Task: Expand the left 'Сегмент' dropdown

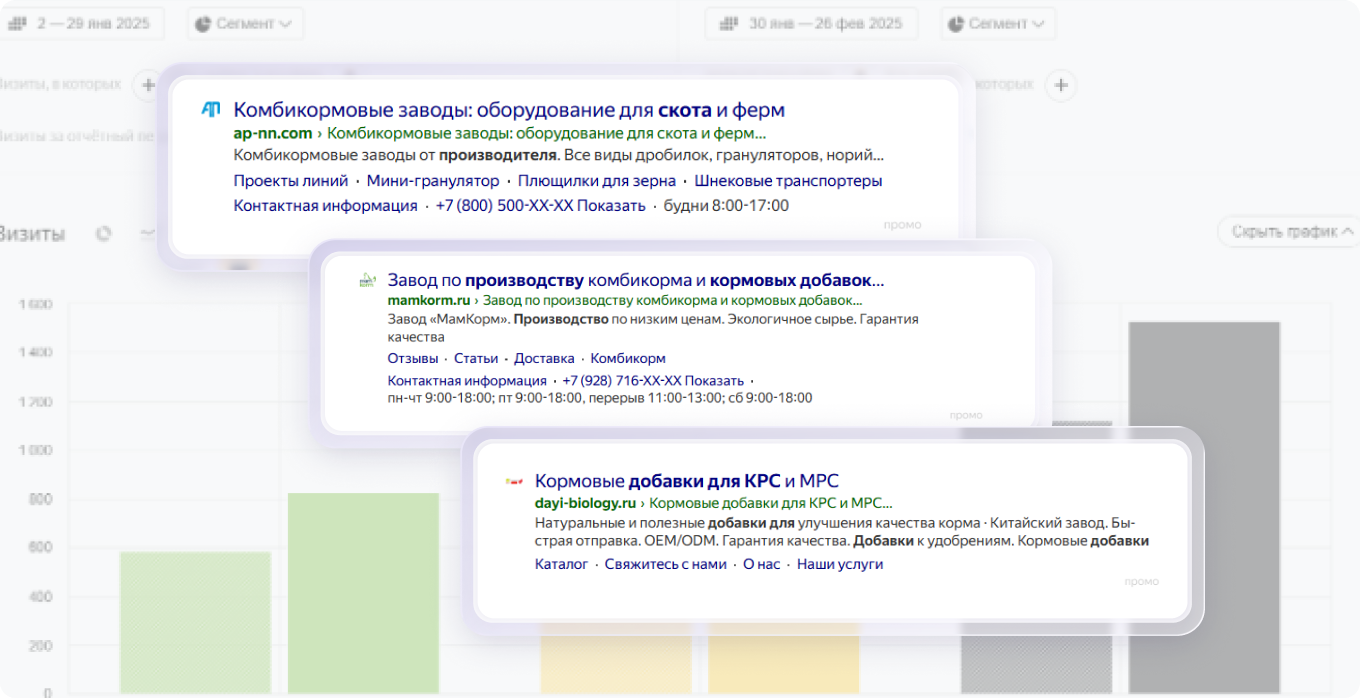Action: (245, 23)
